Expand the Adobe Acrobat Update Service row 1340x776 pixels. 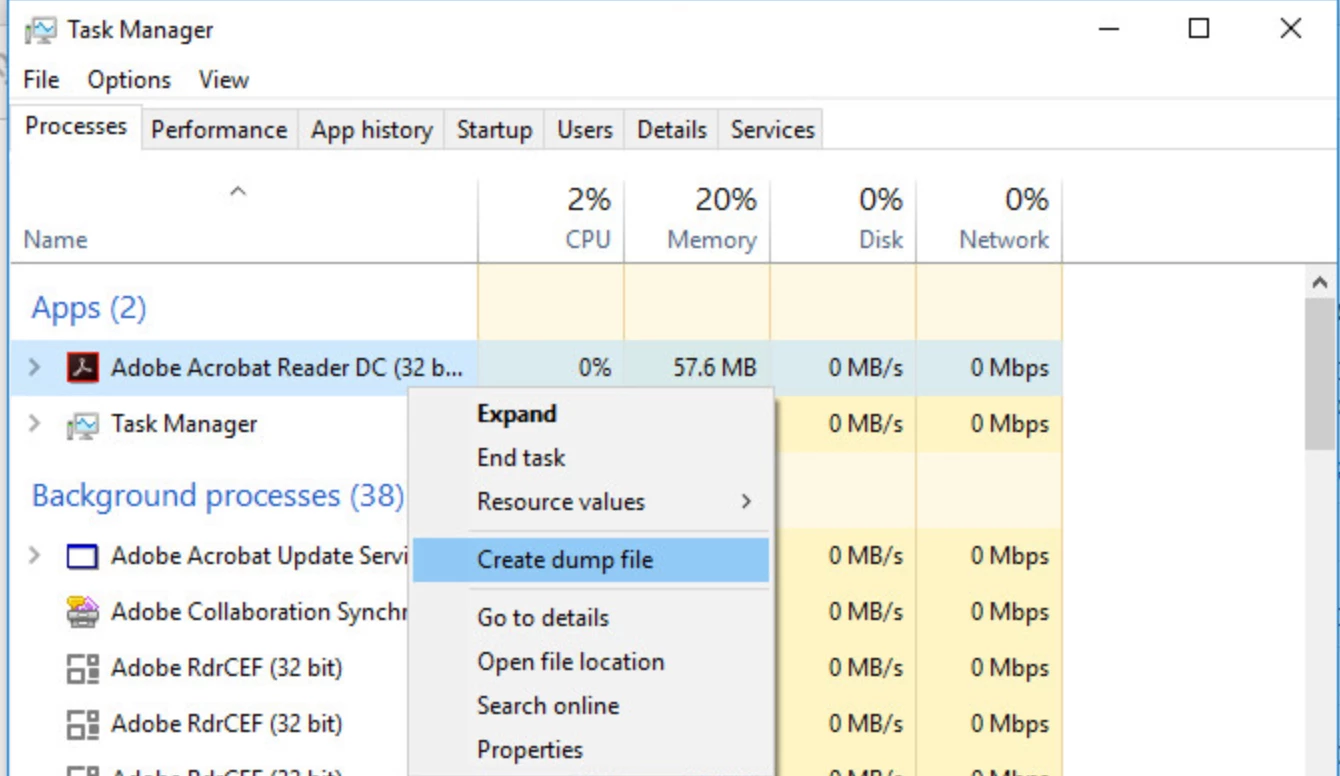35,556
